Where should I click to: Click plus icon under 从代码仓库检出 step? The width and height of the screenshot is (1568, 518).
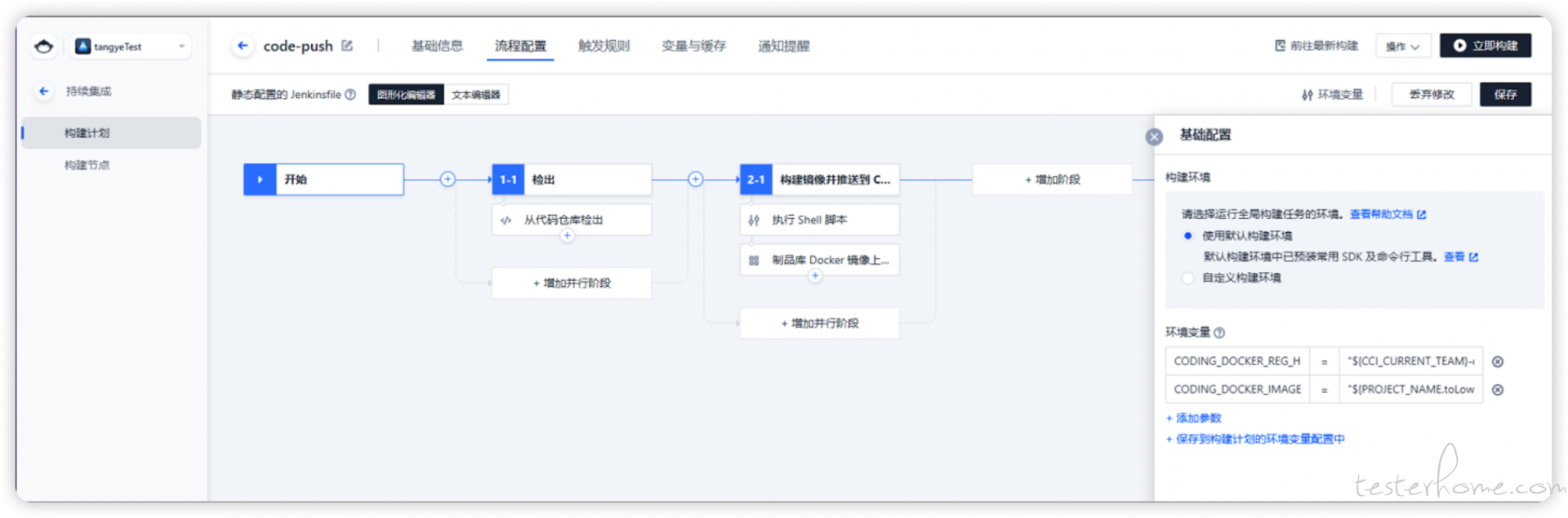[x=567, y=236]
